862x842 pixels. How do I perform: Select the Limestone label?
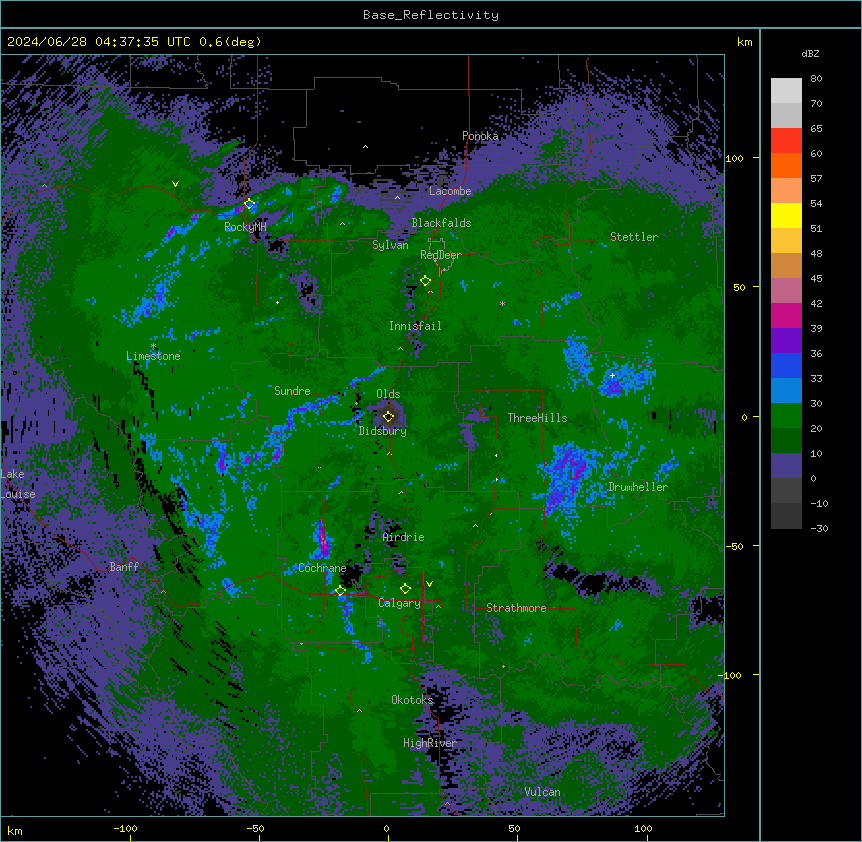(153, 356)
